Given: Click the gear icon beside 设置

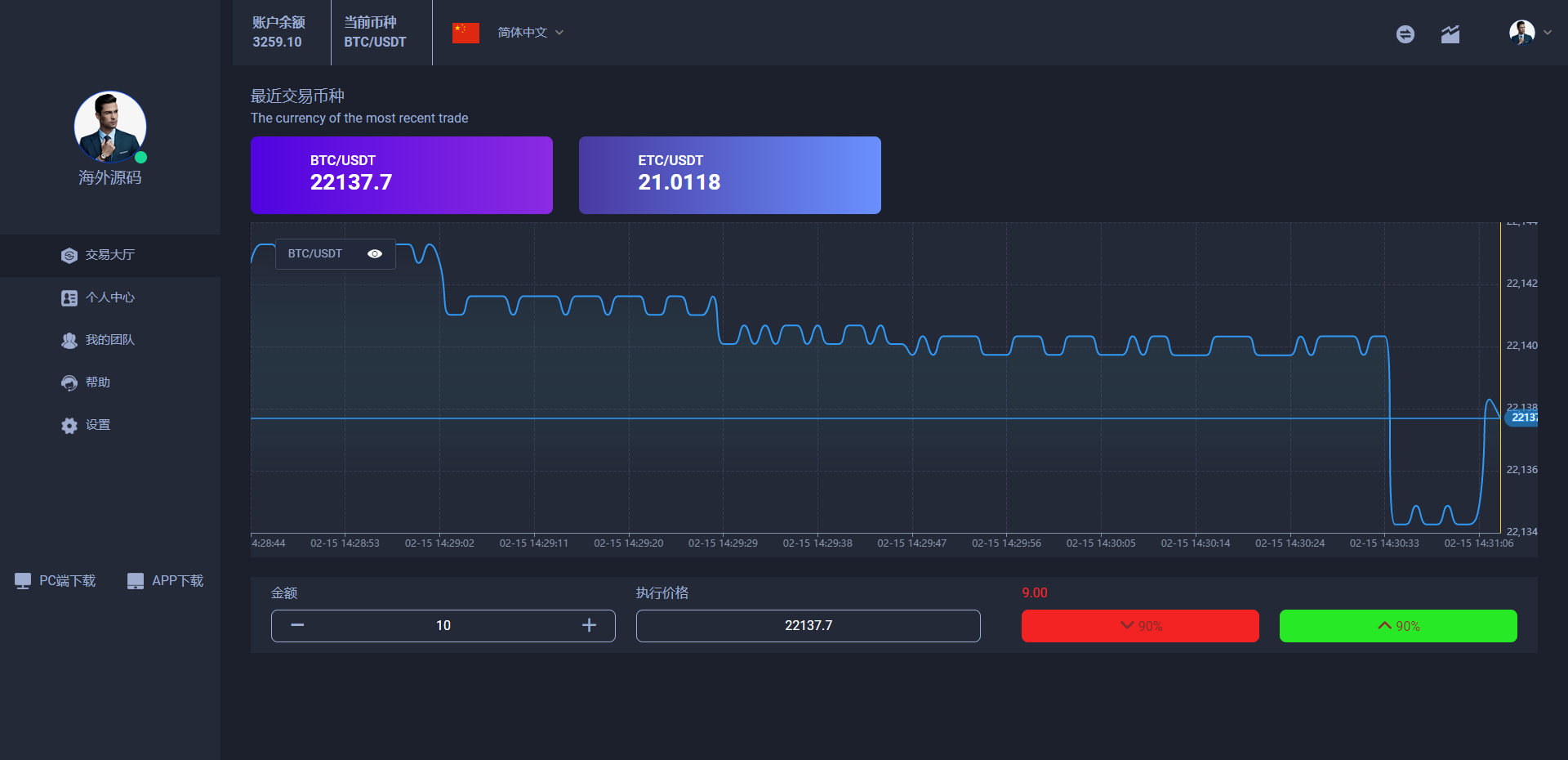Looking at the screenshot, I should point(69,425).
